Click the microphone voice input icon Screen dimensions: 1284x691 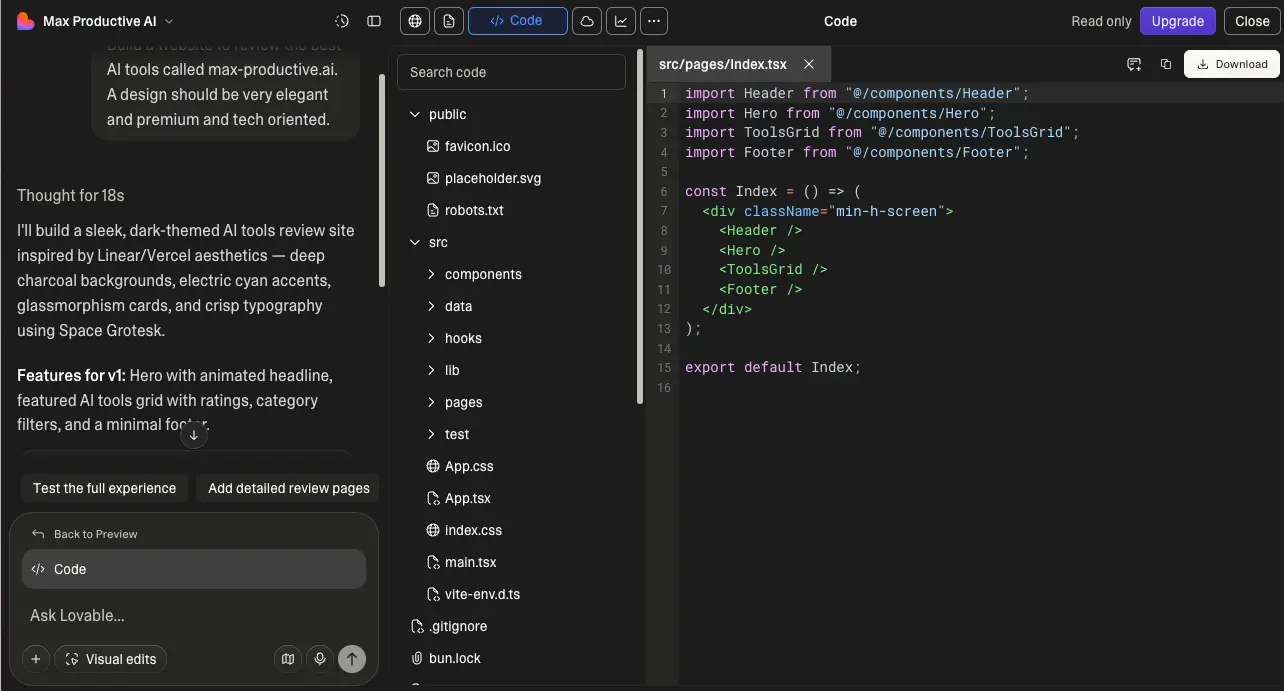click(x=320, y=659)
